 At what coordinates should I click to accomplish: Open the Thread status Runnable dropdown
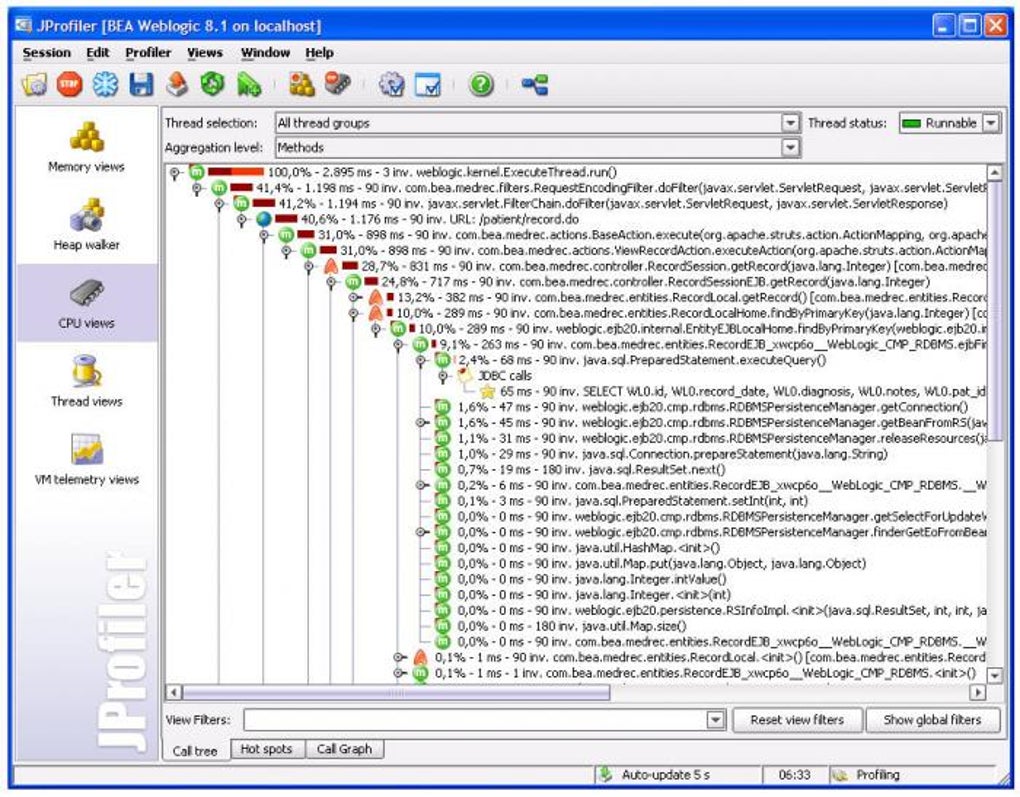click(x=990, y=123)
